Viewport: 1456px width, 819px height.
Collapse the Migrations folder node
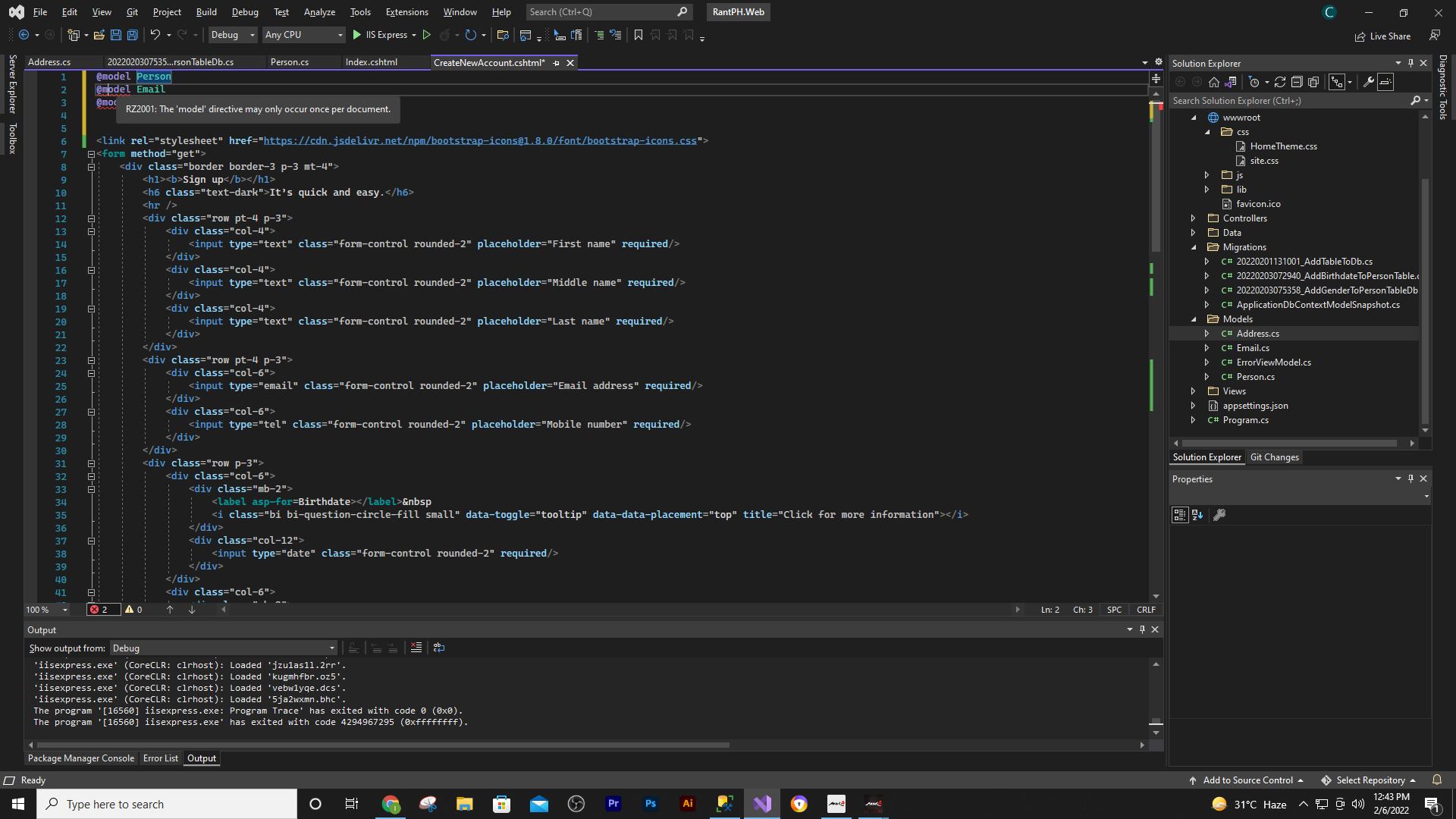click(1194, 247)
